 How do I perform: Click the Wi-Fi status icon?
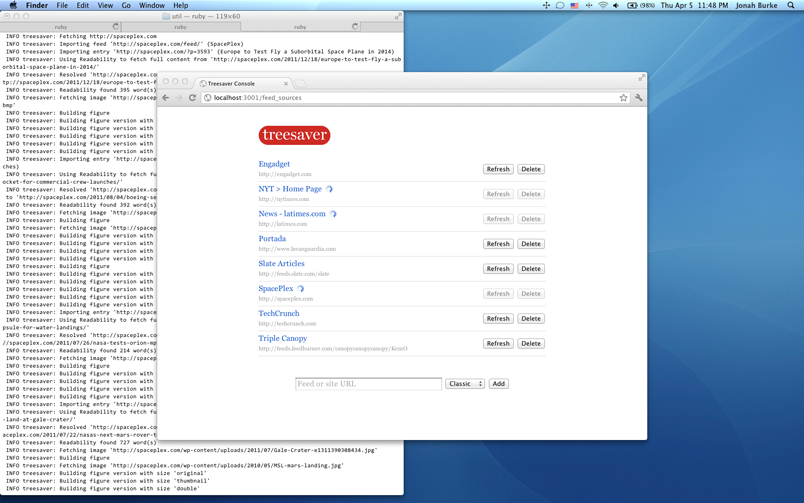coord(602,6)
